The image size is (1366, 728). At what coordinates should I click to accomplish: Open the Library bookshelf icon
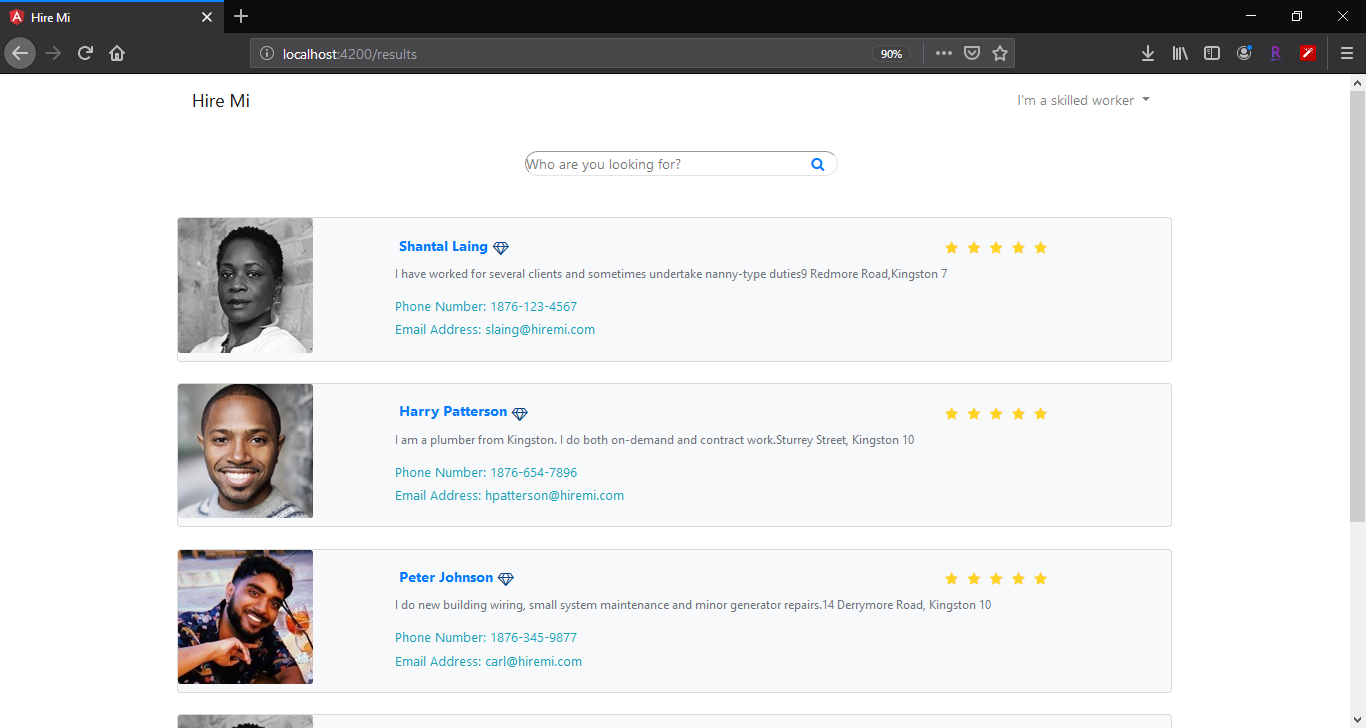coord(1180,53)
